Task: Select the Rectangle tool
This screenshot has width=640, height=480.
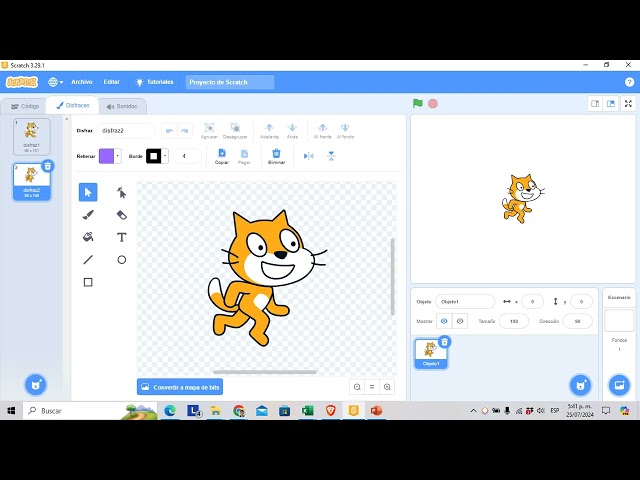Action: pyautogui.click(x=88, y=282)
